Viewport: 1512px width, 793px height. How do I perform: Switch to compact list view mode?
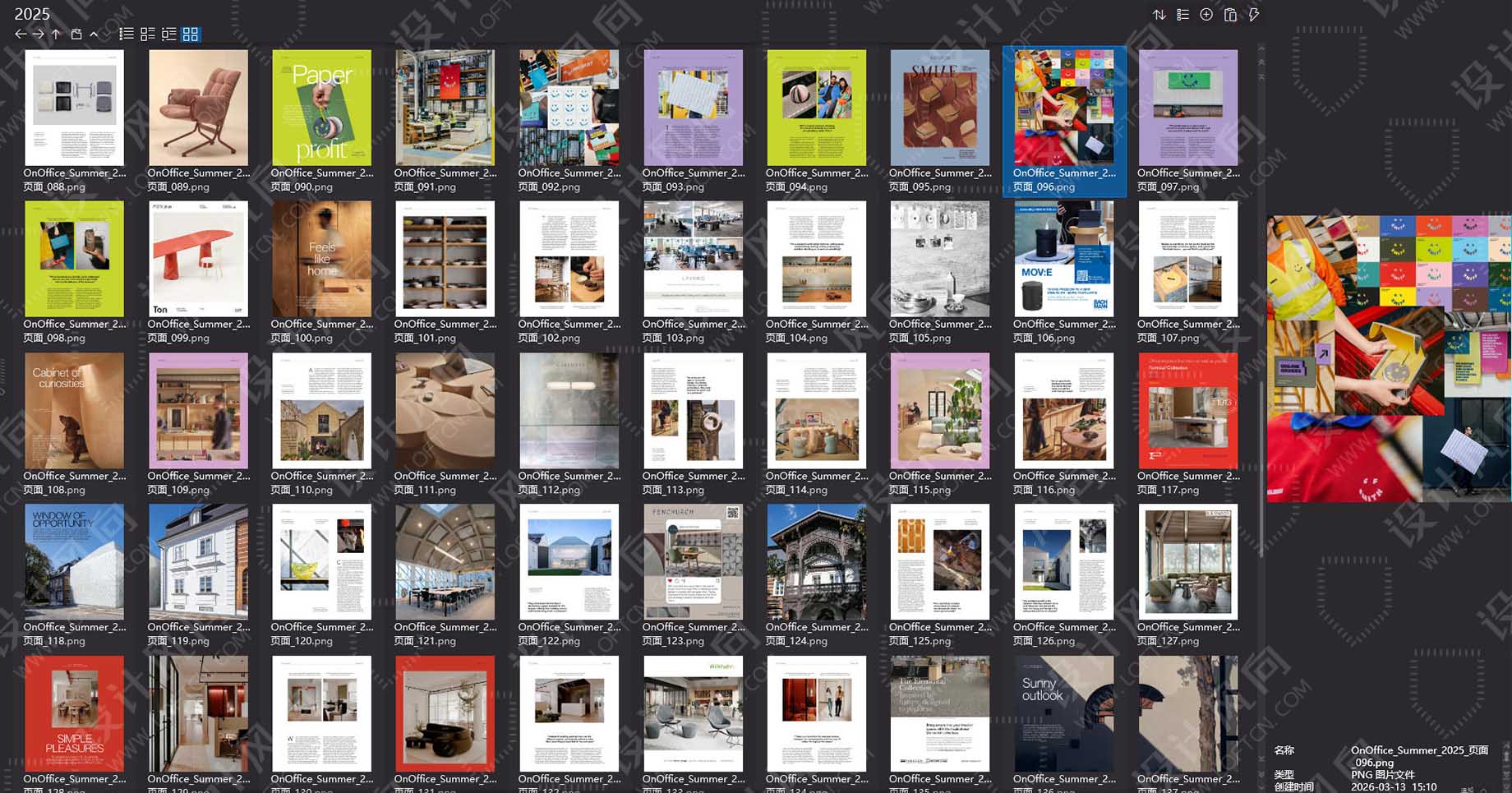tap(168, 34)
